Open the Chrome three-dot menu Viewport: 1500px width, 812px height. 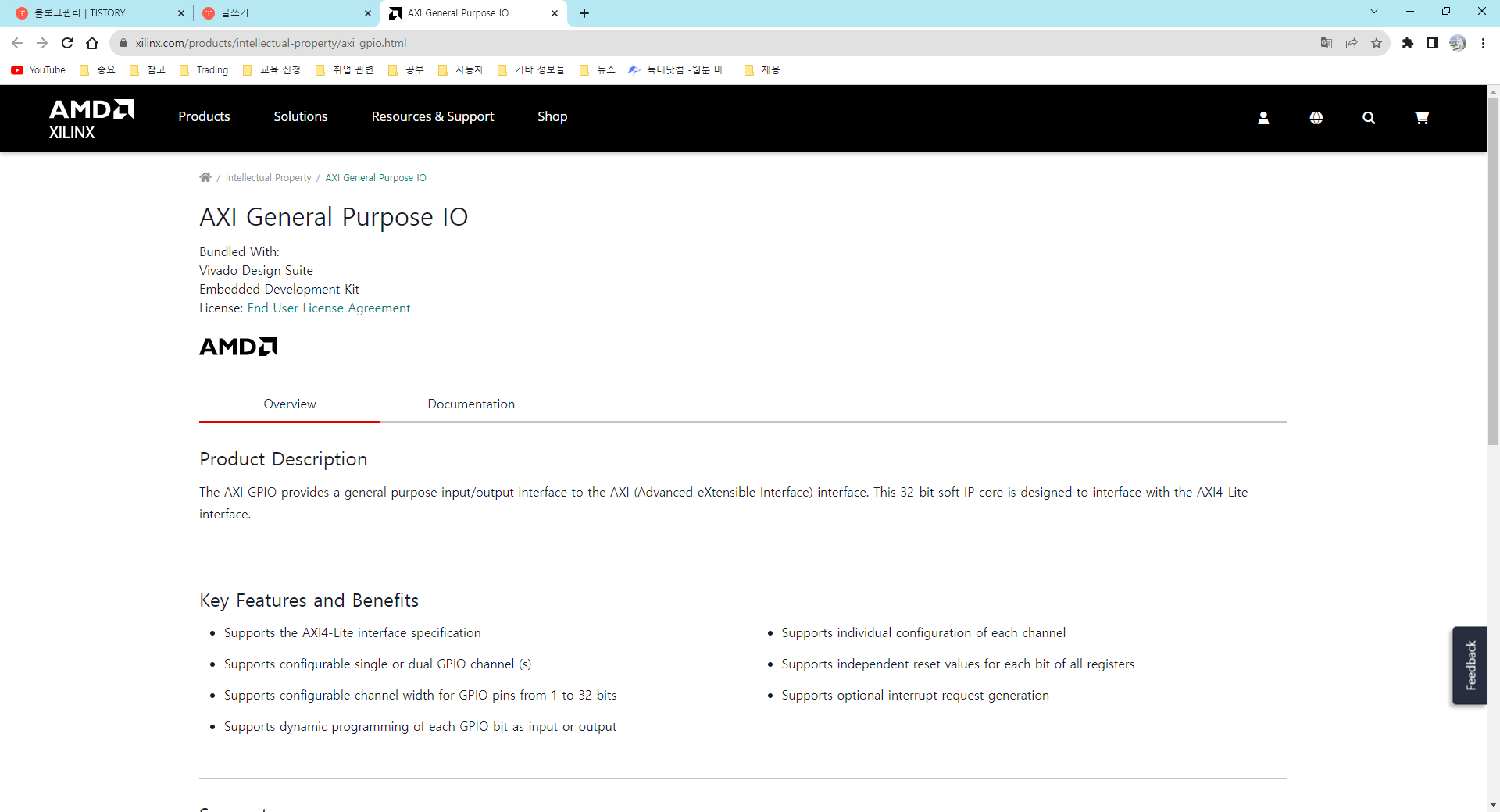coord(1483,43)
